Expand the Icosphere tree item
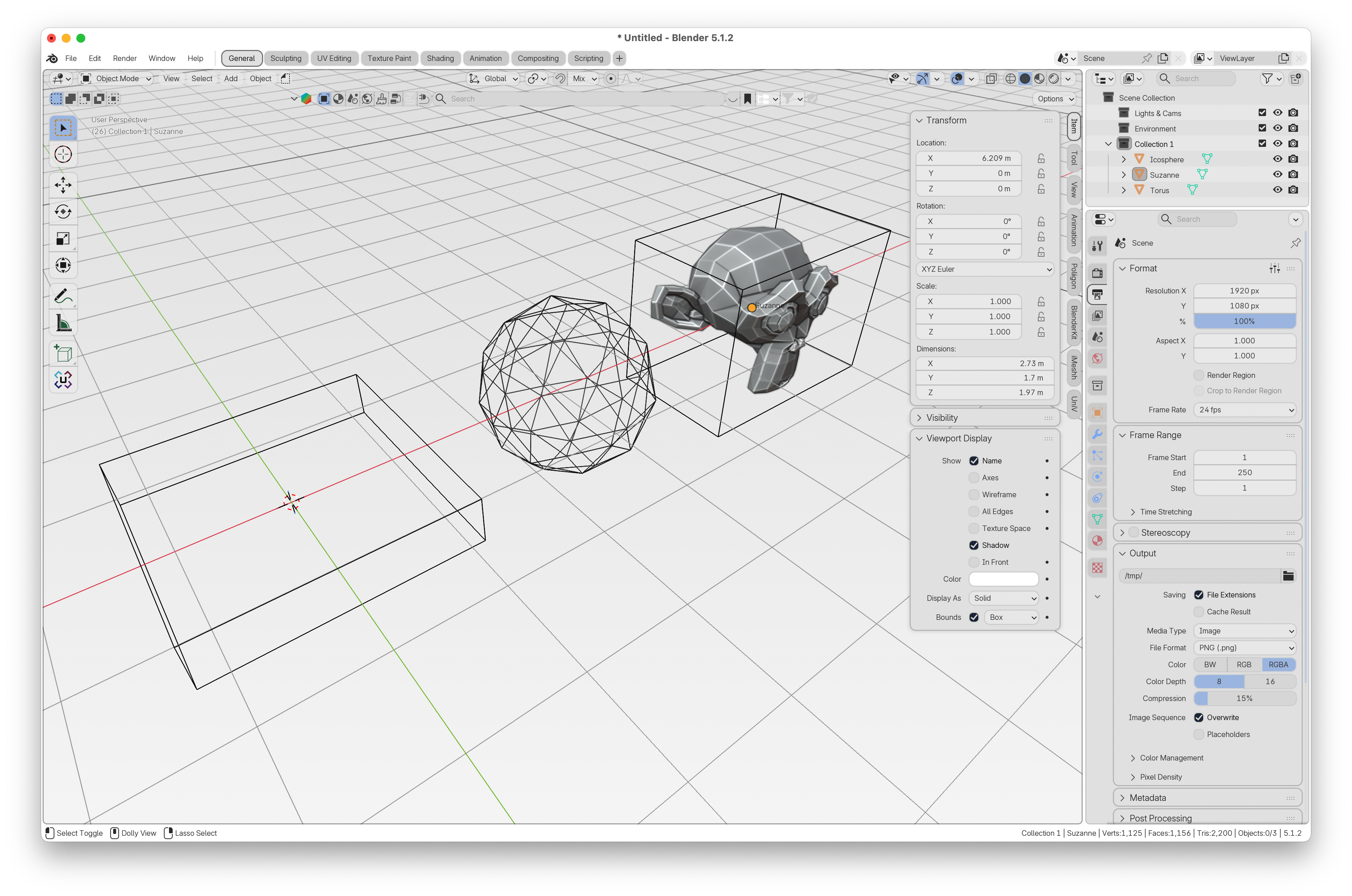 point(1123,160)
